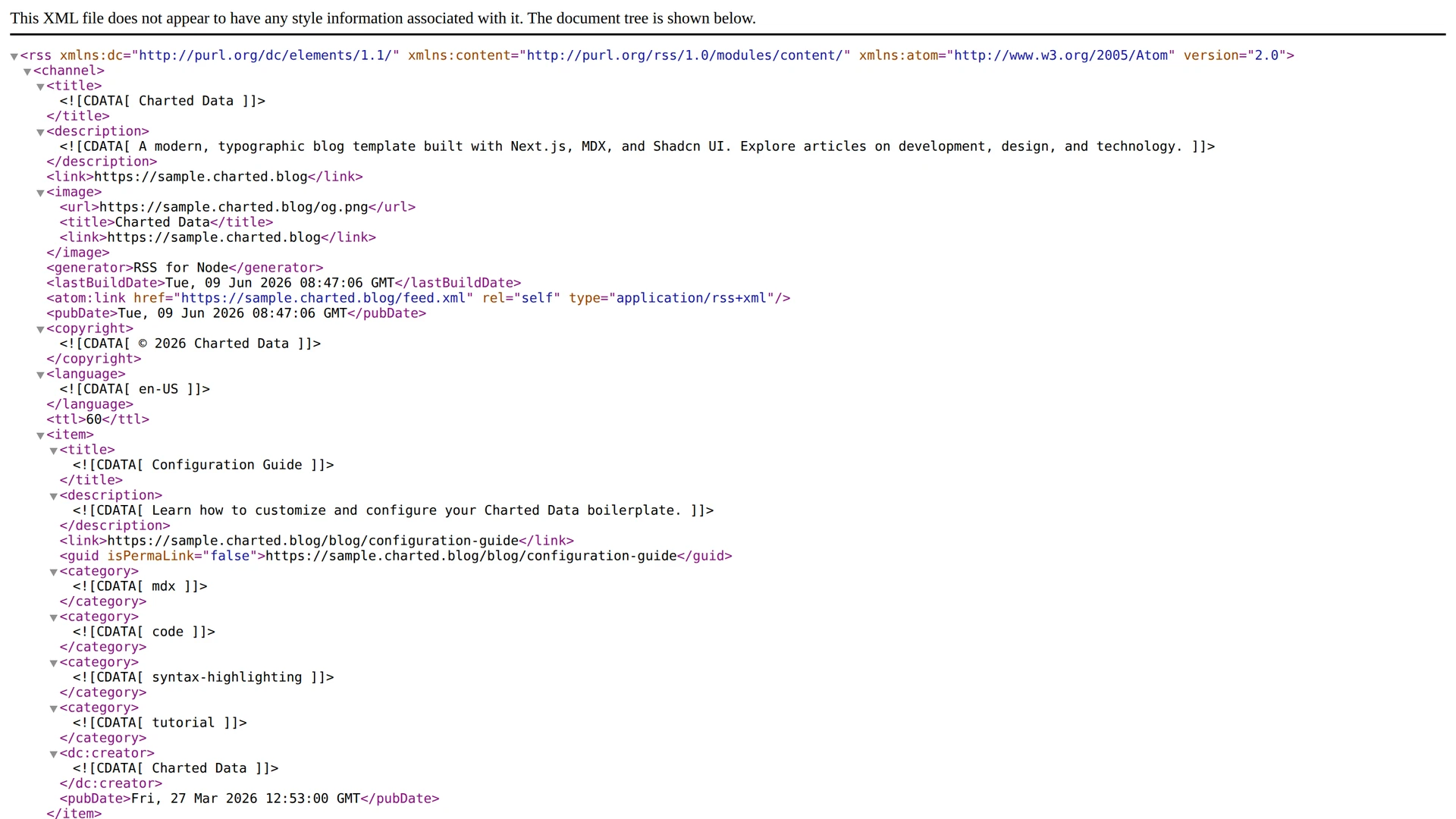The image size is (1456, 819).
Task: Collapse the description node about Next.js template
Action: (x=40, y=132)
